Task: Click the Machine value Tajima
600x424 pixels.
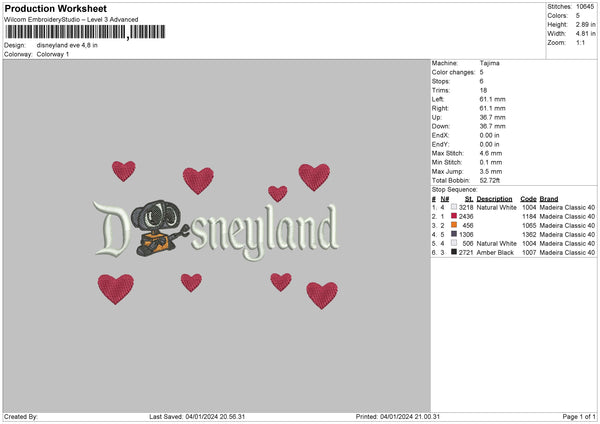Action: pyautogui.click(x=489, y=63)
